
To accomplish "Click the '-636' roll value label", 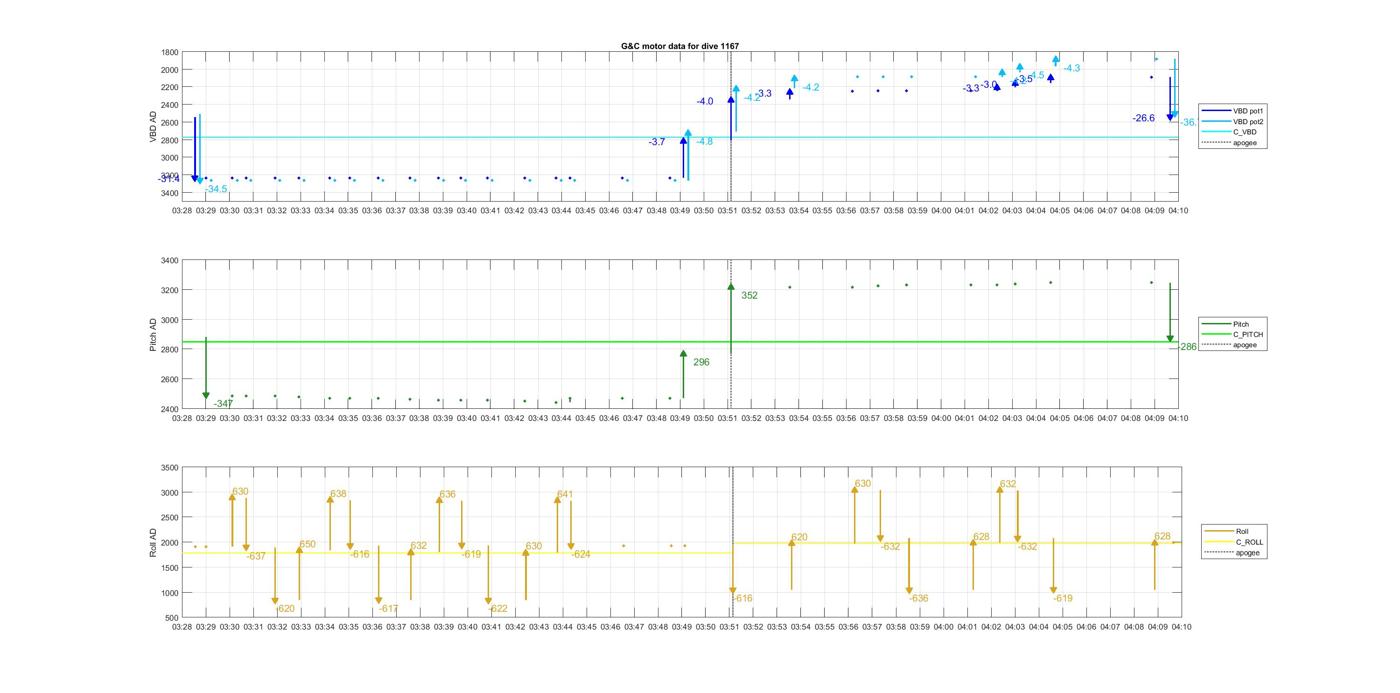I will pos(918,599).
